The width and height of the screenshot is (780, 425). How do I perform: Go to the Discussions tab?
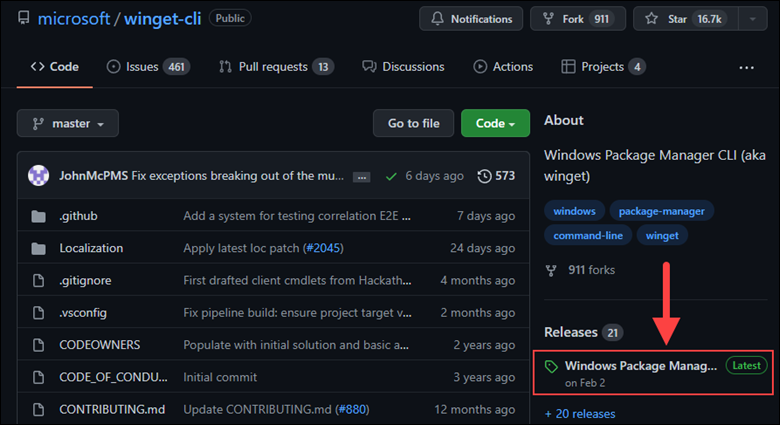[x=403, y=67]
